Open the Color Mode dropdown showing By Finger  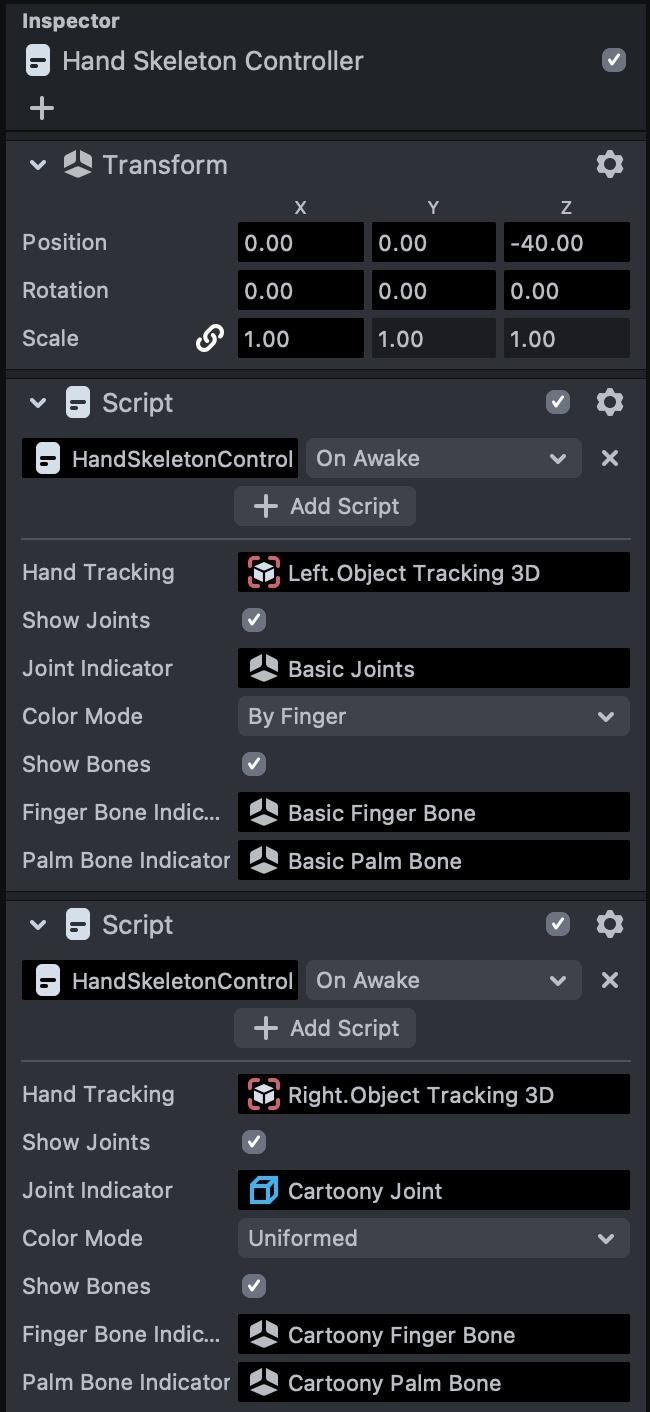coord(433,717)
